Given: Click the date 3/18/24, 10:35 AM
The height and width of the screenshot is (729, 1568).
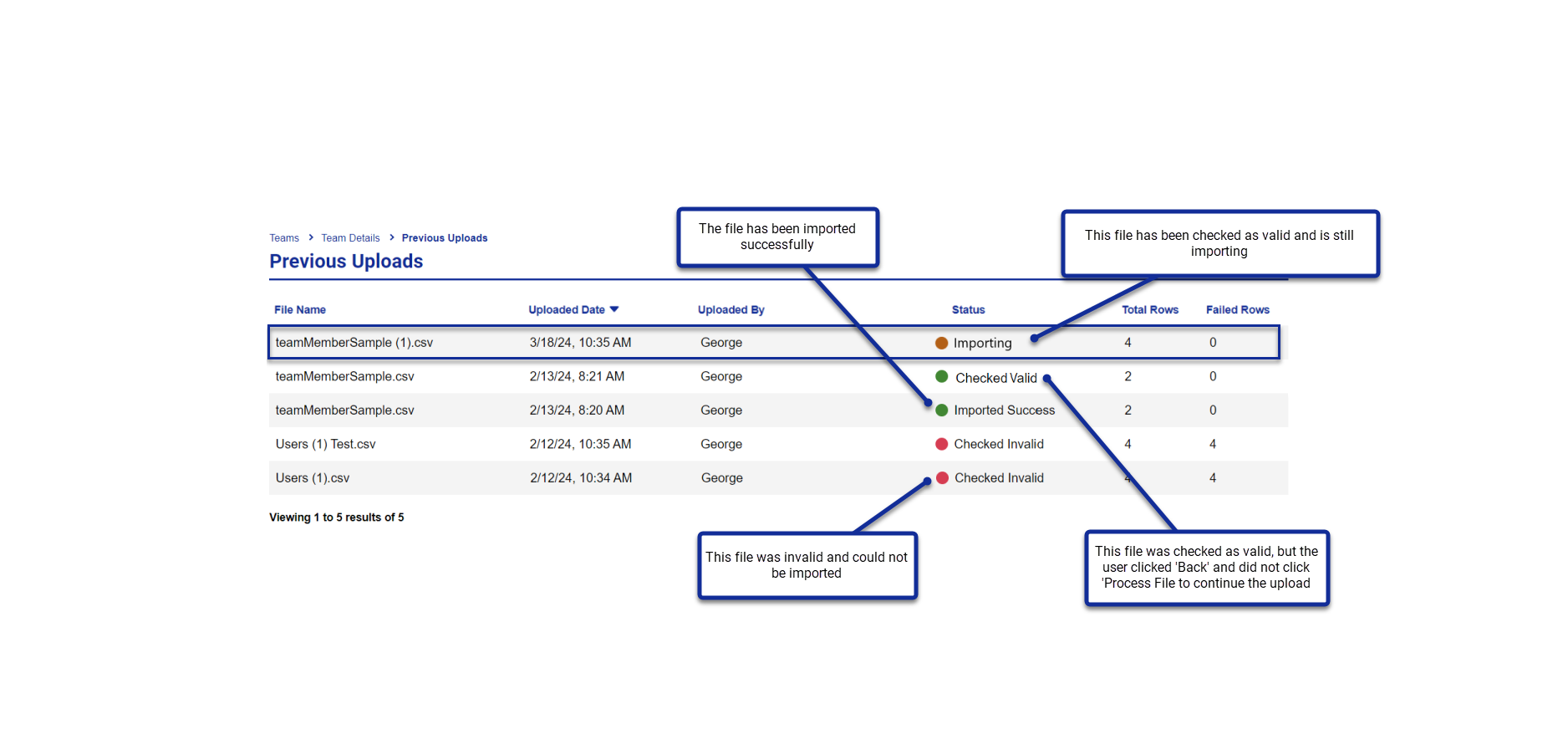Looking at the screenshot, I should click(x=580, y=343).
